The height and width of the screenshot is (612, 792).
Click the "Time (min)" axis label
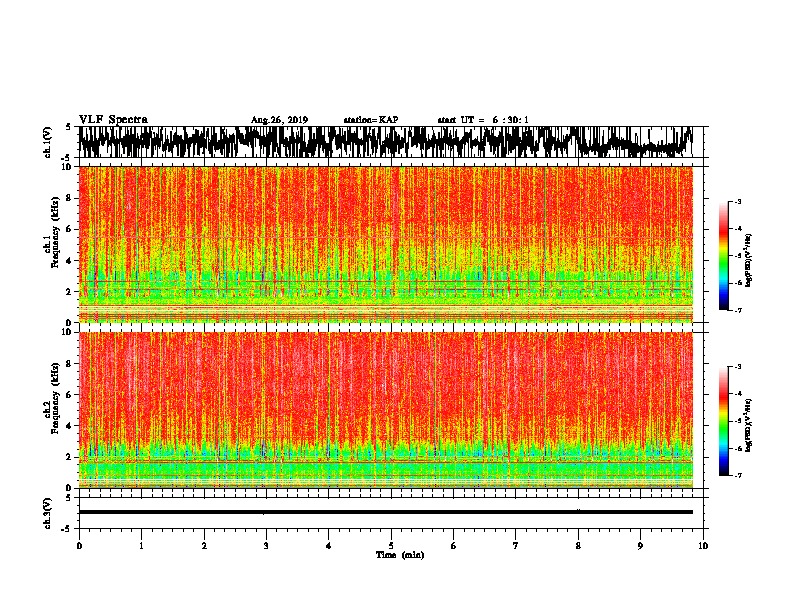400,555
